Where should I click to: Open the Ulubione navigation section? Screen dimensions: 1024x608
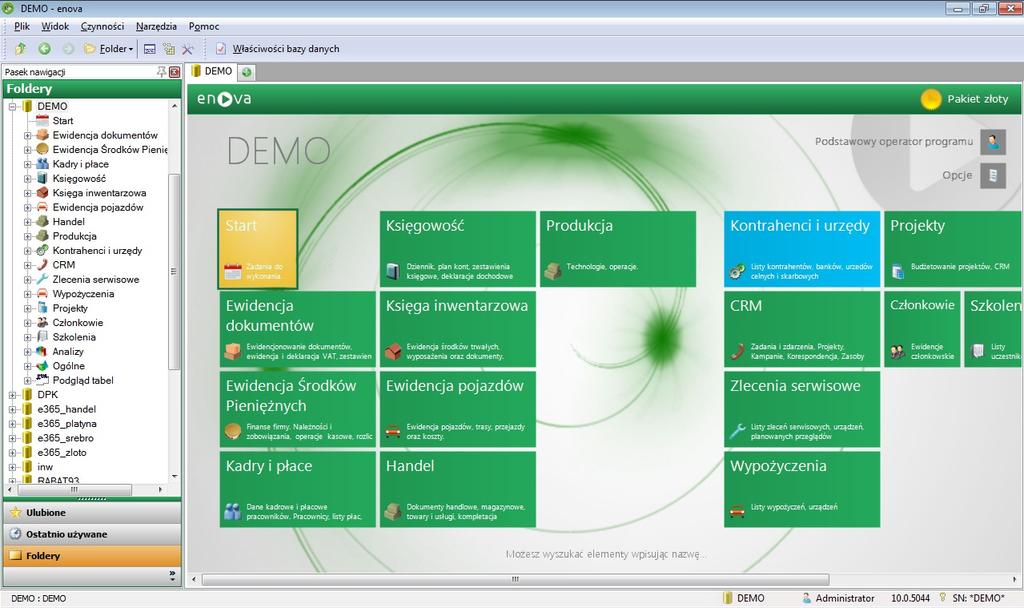pos(92,513)
